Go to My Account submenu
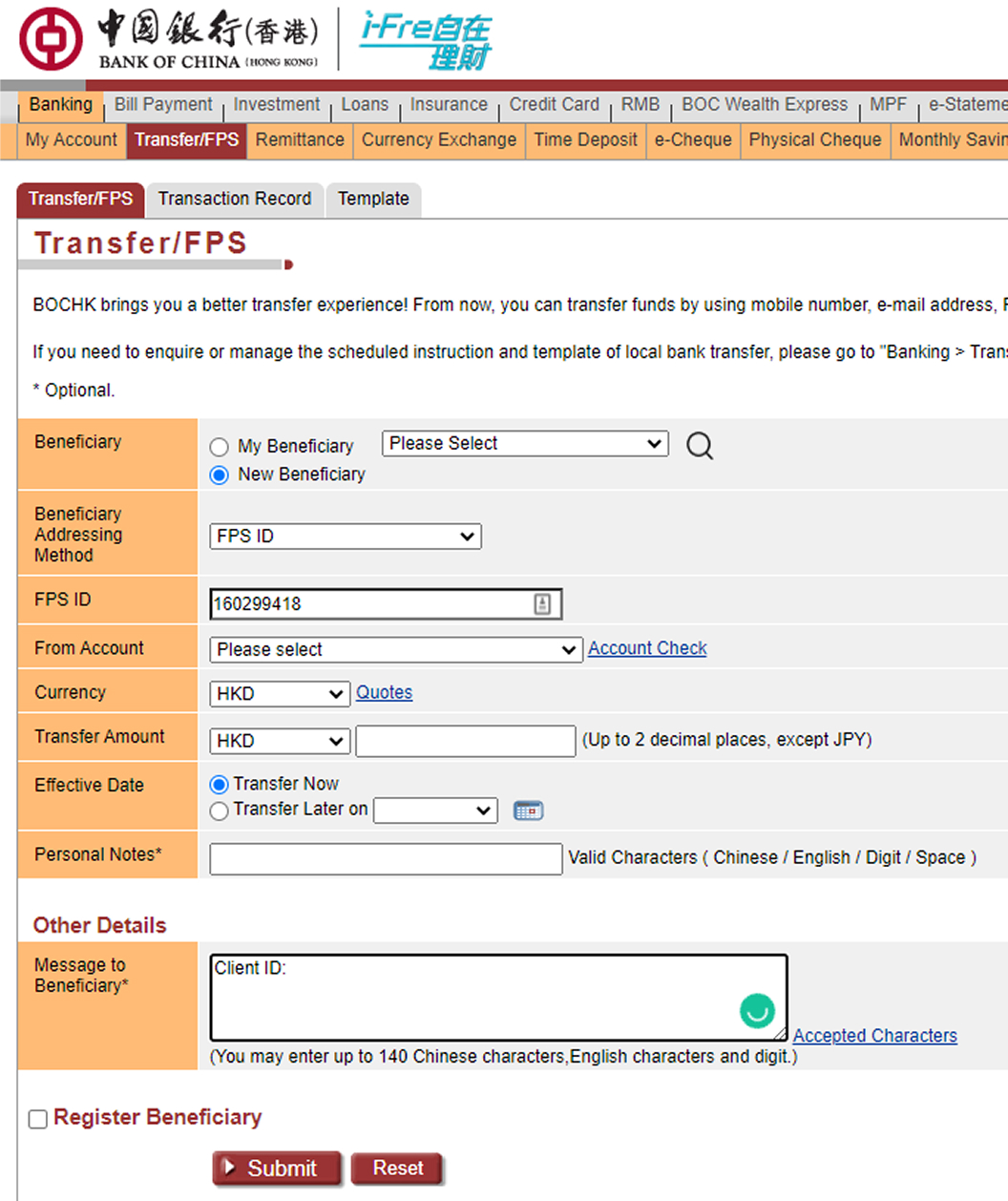The height and width of the screenshot is (1201, 1008). click(x=72, y=140)
